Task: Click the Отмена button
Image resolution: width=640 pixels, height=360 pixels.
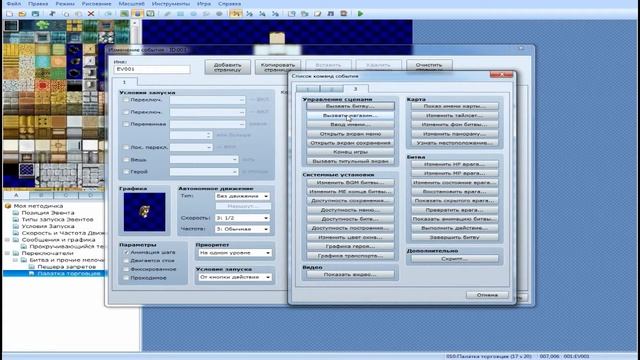Action: pos(487,295)
